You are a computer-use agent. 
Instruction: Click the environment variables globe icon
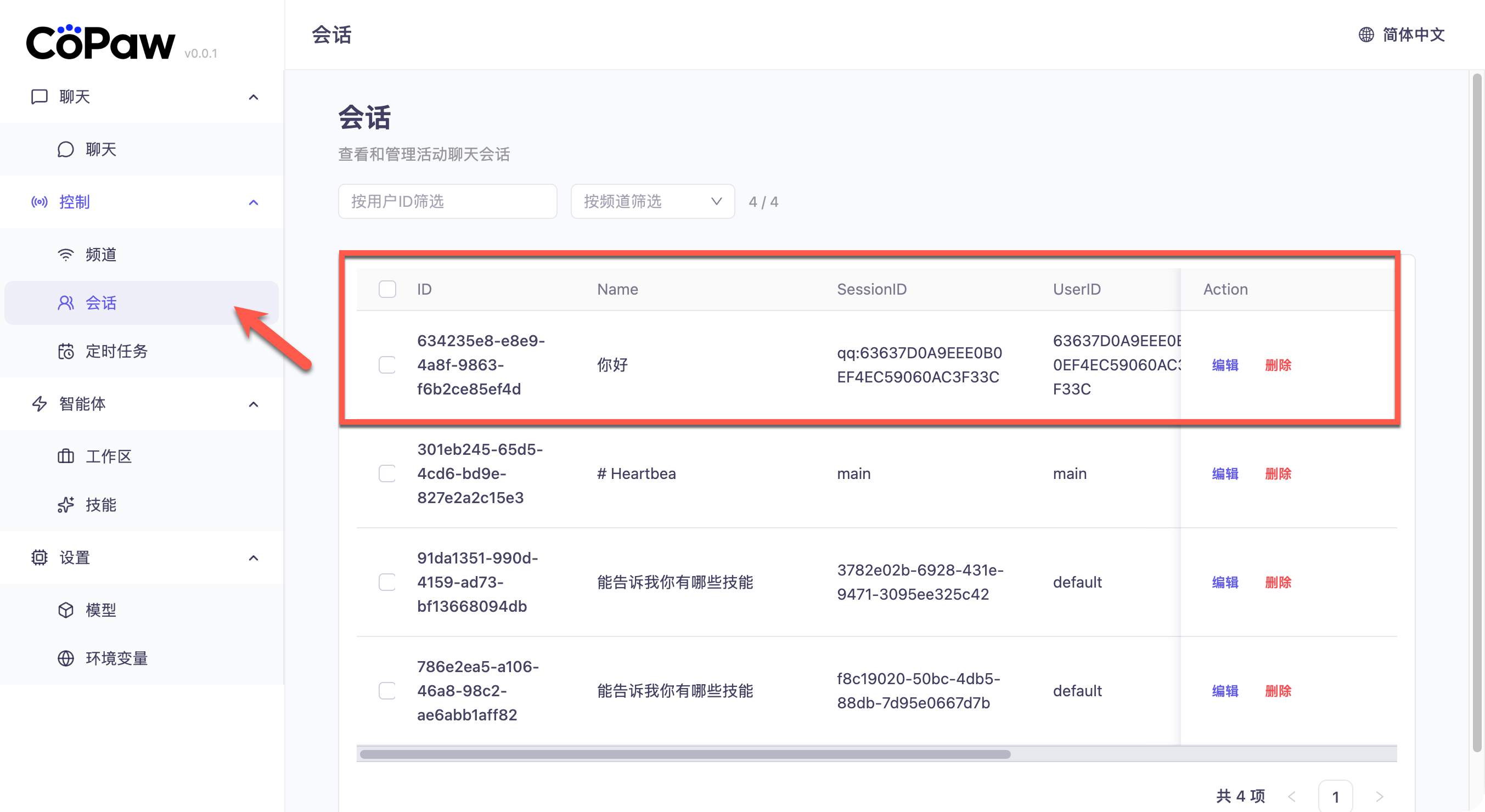(66, 658)
